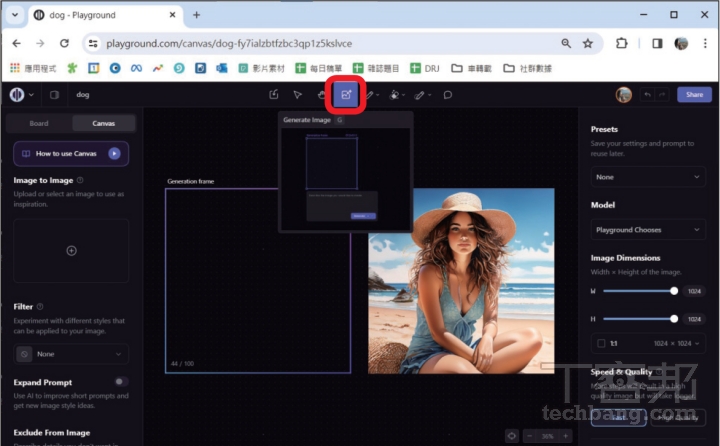This screenshot has width=720, height=446.
Task: Expand the 1024 × 1024 dimensions dropdown
Action: click(676, 343)
